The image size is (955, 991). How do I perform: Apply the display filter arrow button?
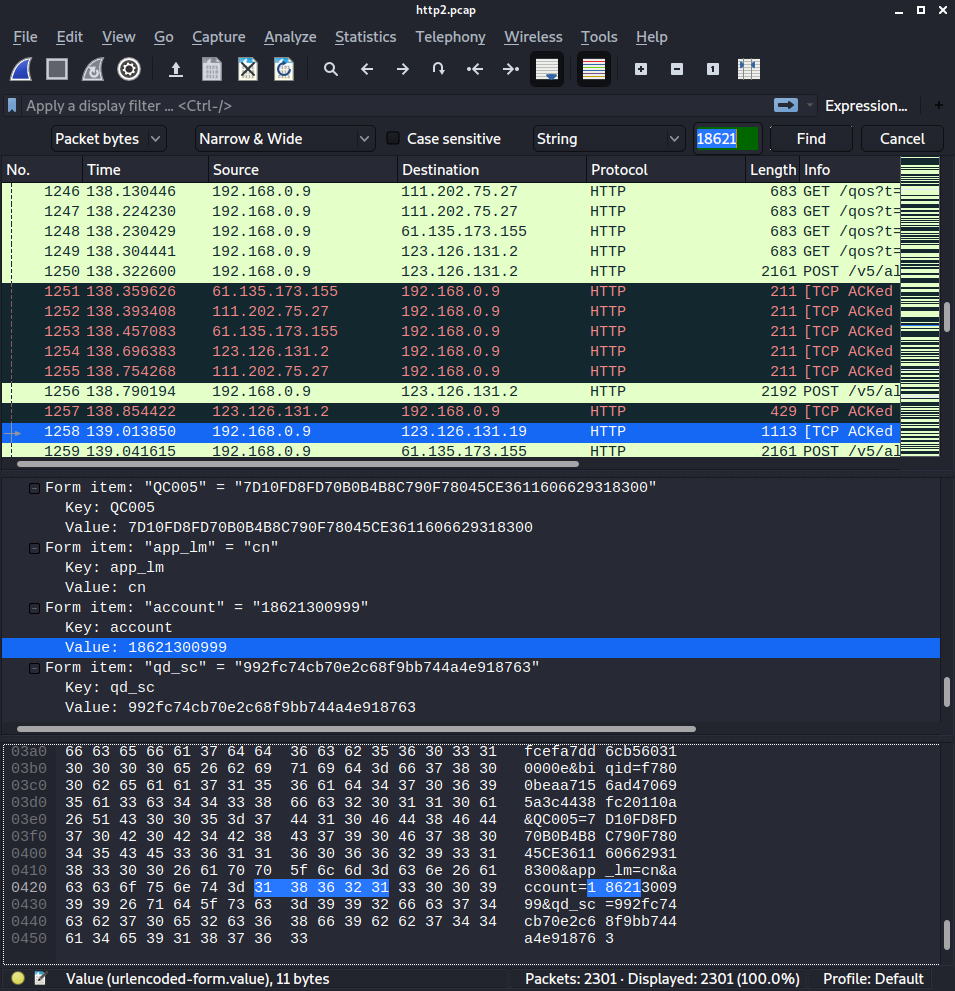[x=786, y=106]
